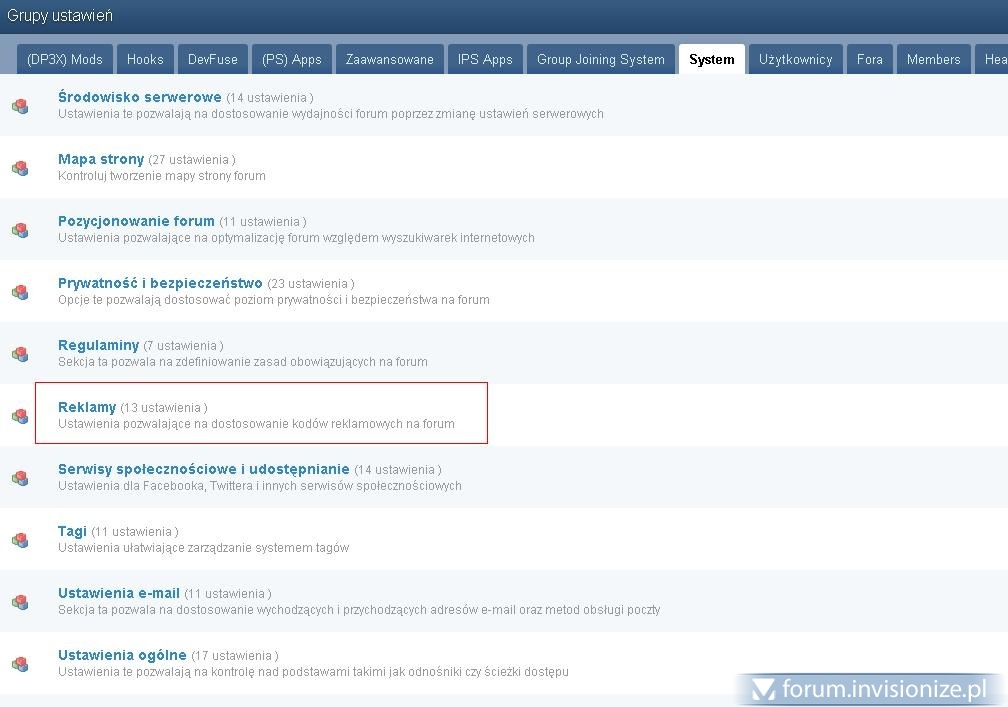The image size is (1008, 707).
Task: Click the icon beside Środowisko serwerowe
Action: pos(20,106)
